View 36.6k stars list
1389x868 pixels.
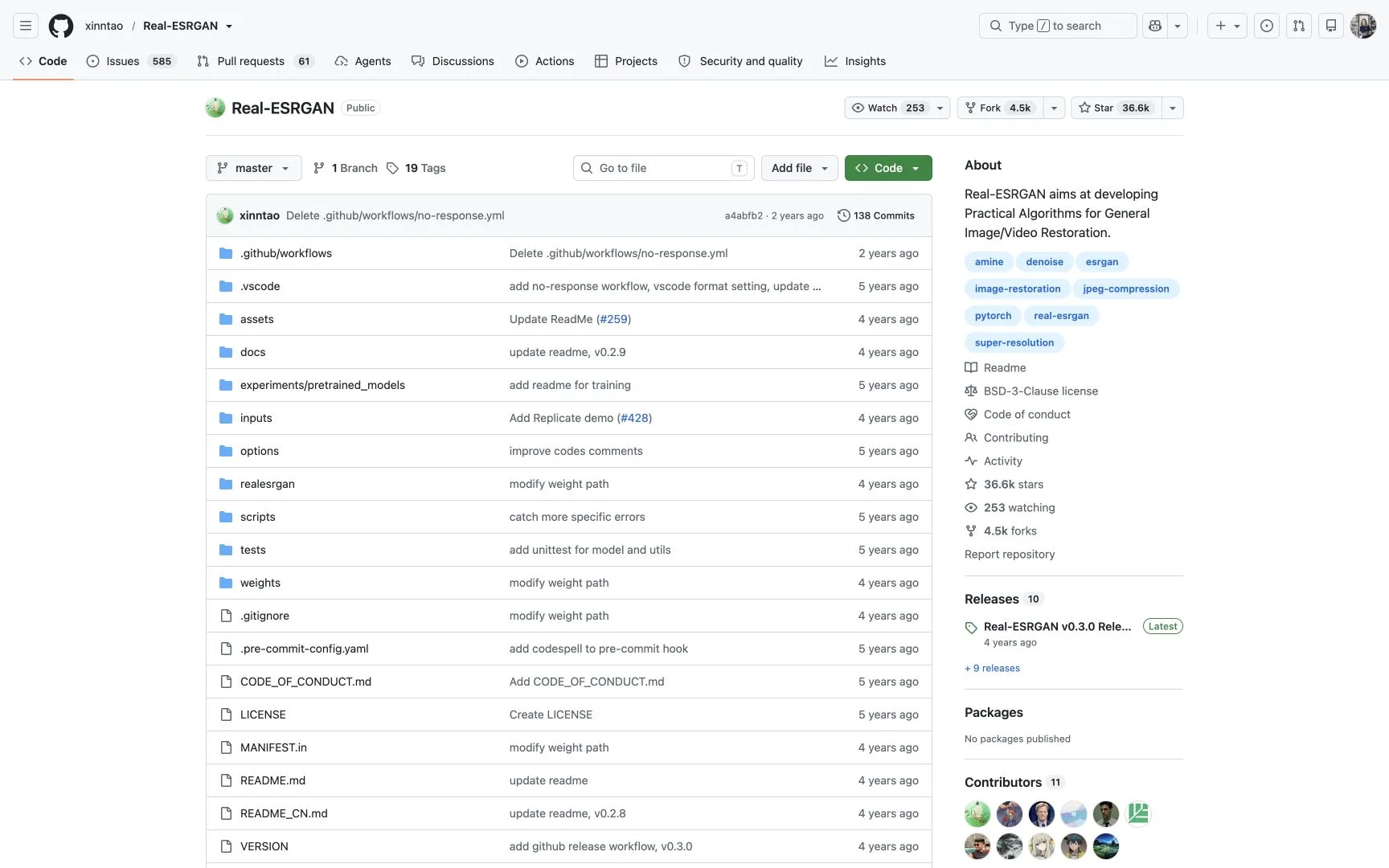pyautogui.click(x=1004, y=484)
